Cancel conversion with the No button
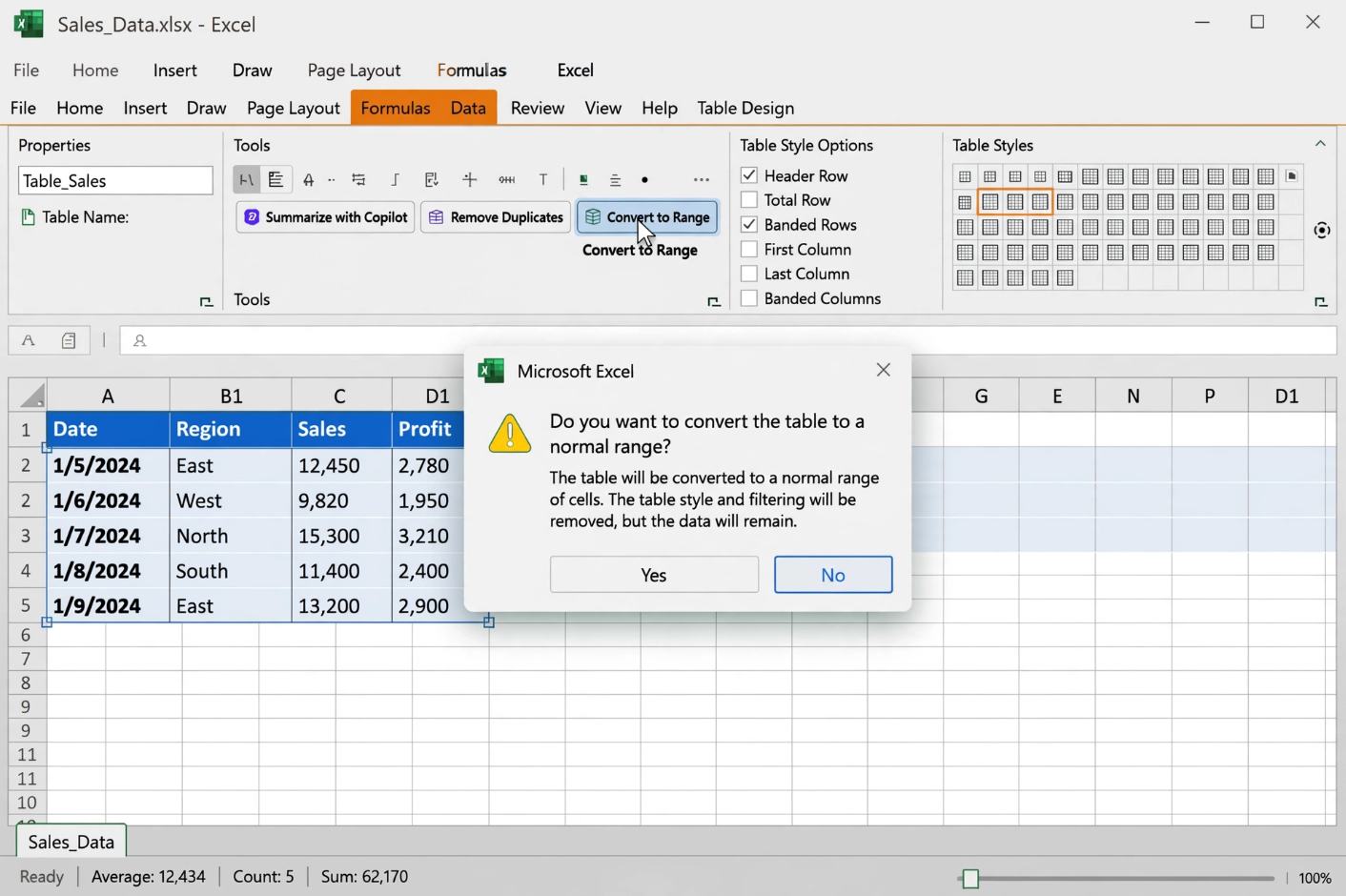The height and width of the screenshot is (896, 1346). click(x=833, y=575)
